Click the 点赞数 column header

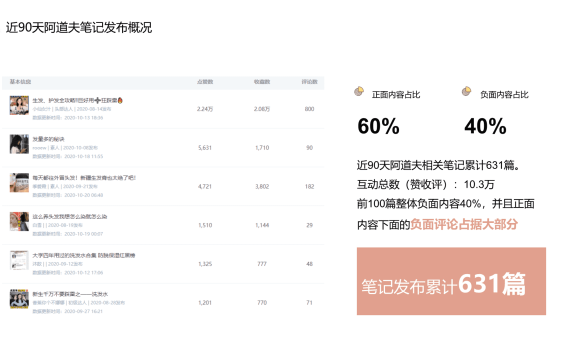pyautogui.click(x=205, y=82)
